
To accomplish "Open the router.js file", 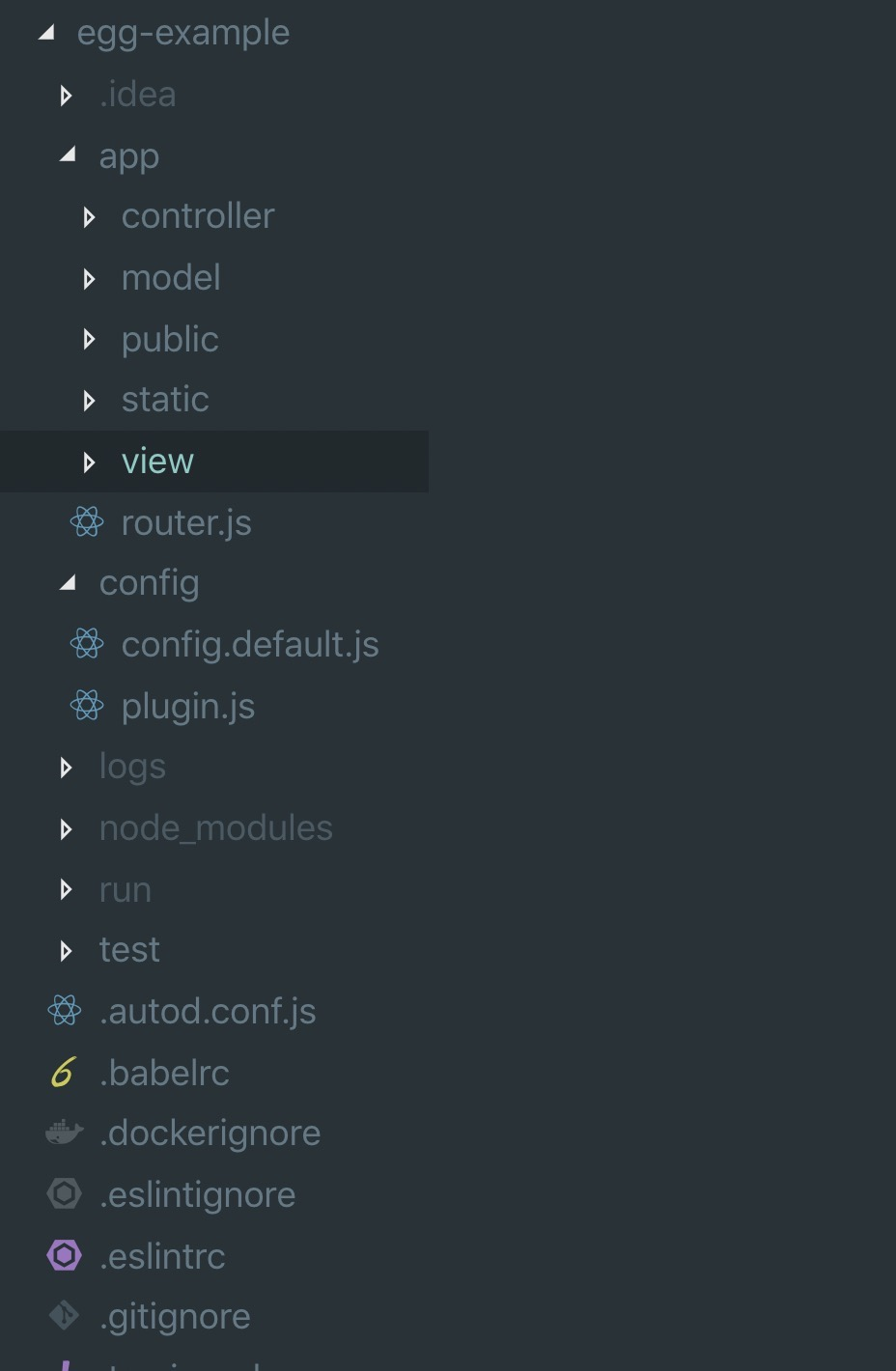I will [186, 523].
